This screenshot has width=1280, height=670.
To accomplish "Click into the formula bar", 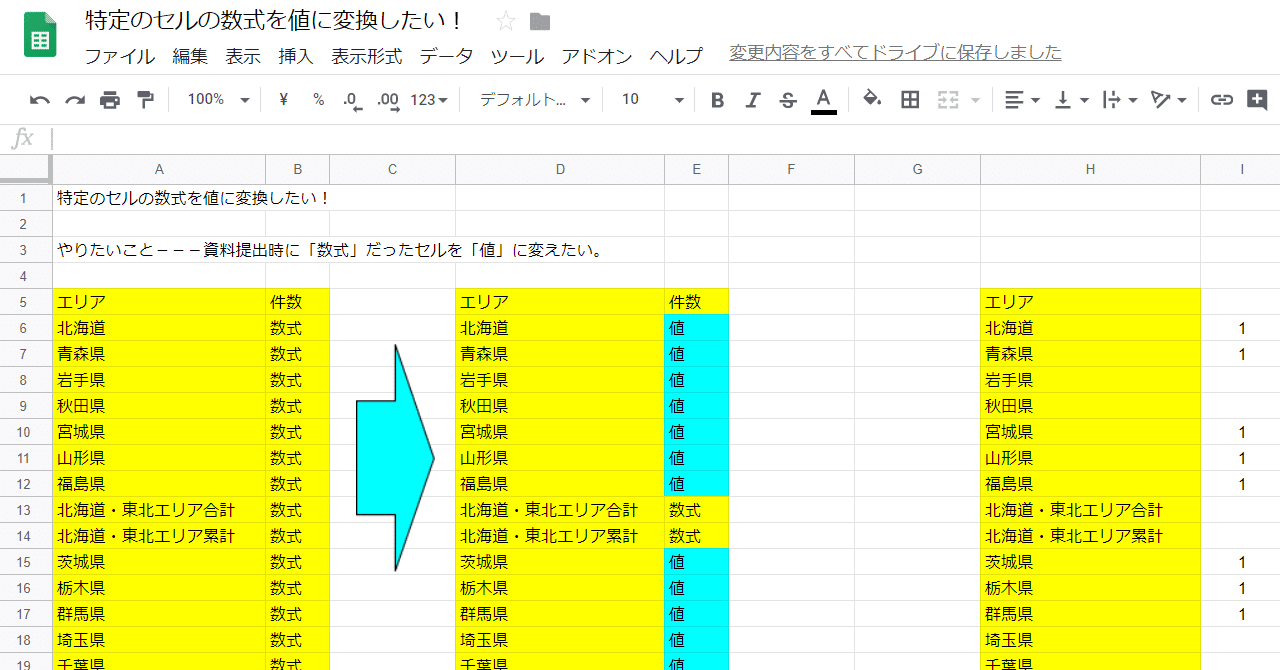I will point(665,139).
